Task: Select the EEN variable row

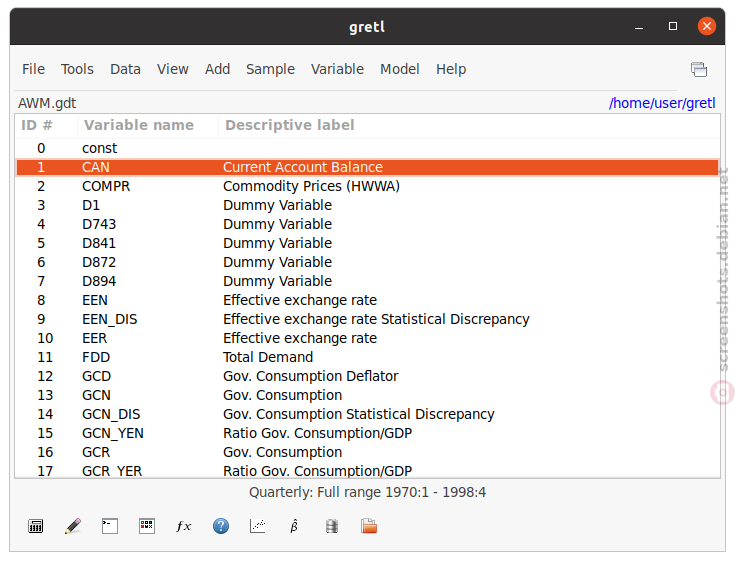Action: pyautogui.click(x=368, y=300)
